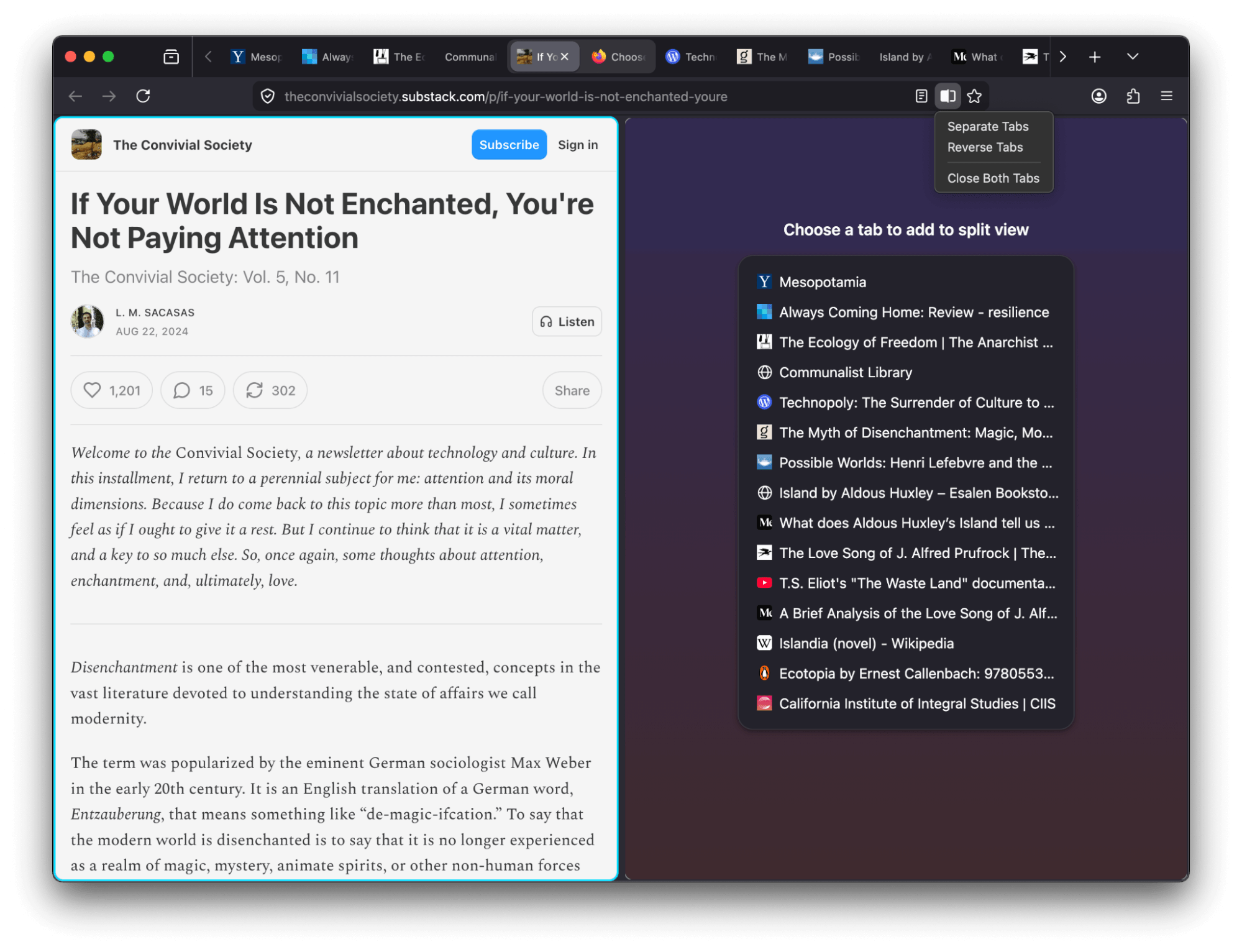Select Reverse Tabs from the menu
Viewport: 1242px width, 952px height.
click(985, 147)
